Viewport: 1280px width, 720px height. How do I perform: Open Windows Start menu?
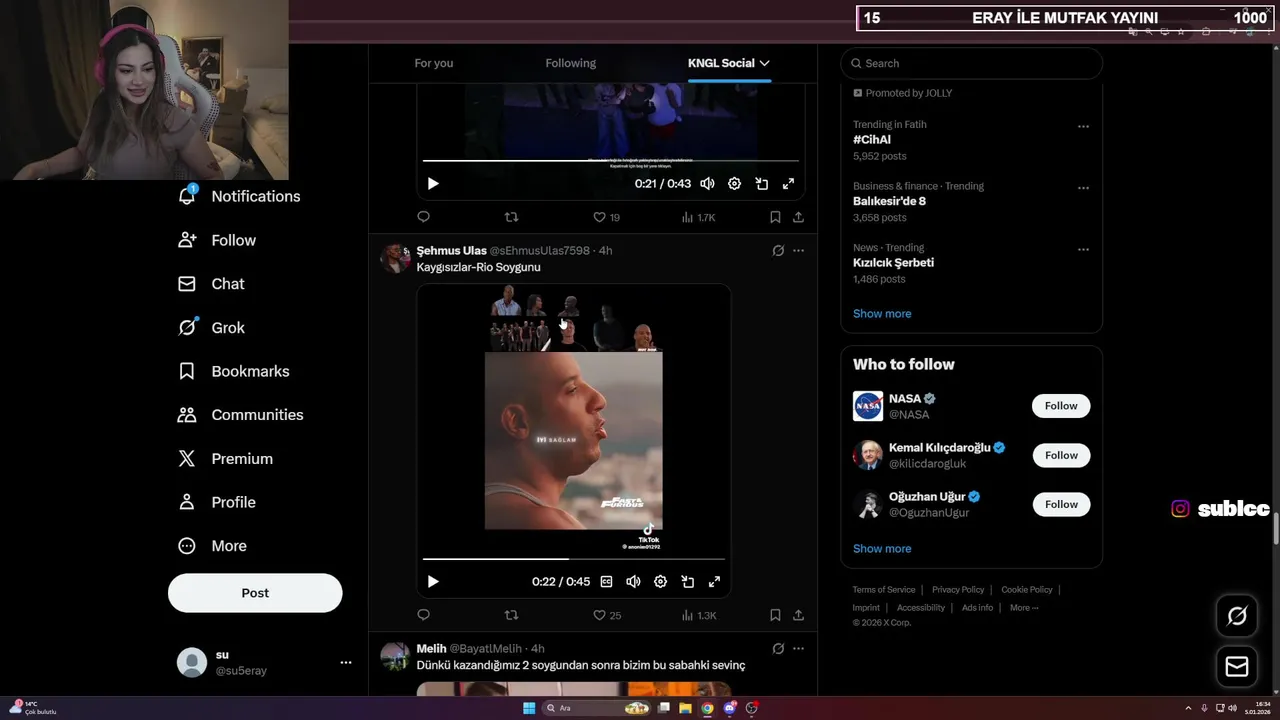coord(529,708)
